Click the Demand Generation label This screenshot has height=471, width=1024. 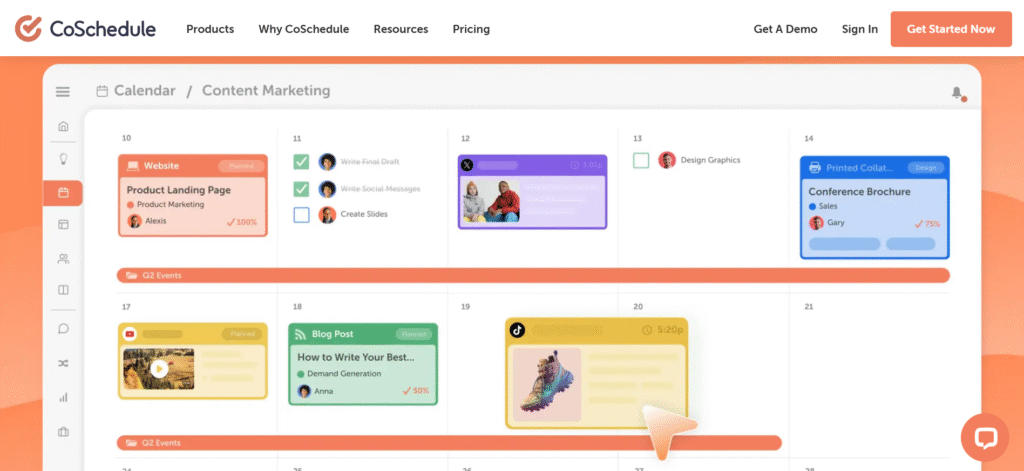(x=344, y=374)
